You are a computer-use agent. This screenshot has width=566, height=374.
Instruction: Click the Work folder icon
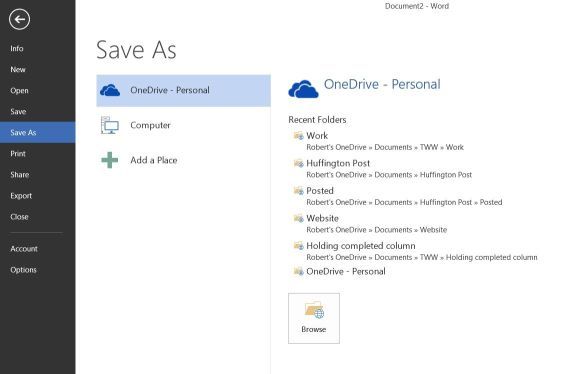(x=299, y=136)
